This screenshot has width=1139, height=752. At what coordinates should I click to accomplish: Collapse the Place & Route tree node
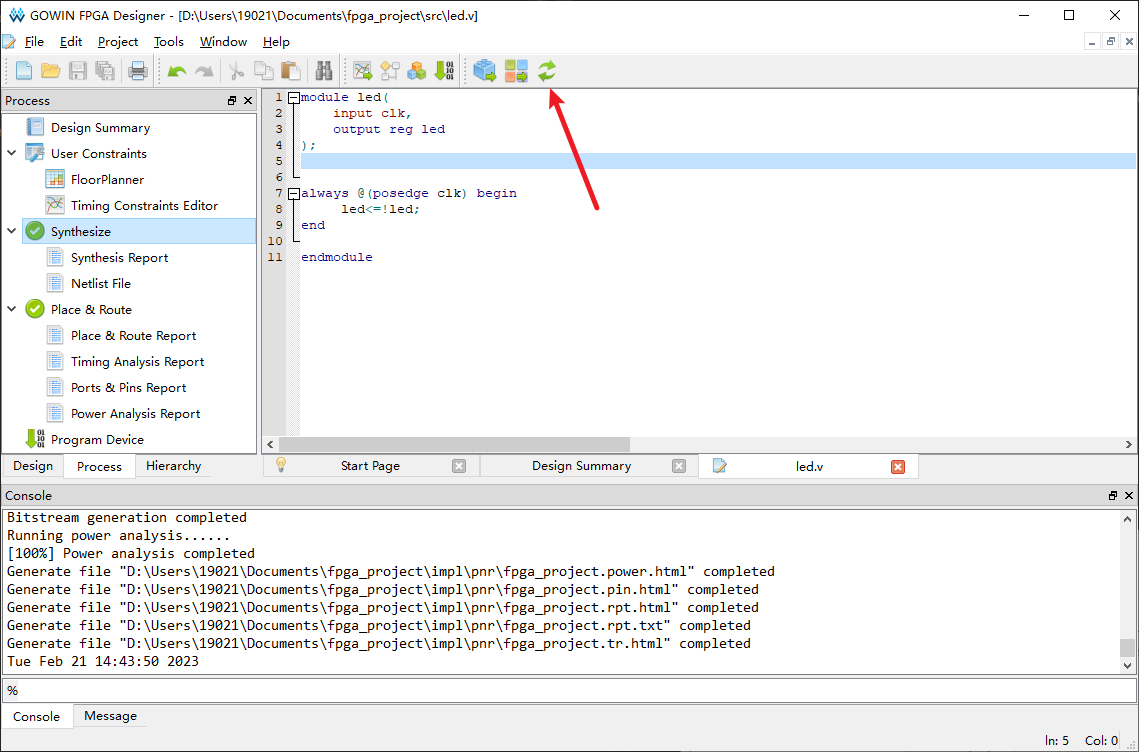pos(12,309)
